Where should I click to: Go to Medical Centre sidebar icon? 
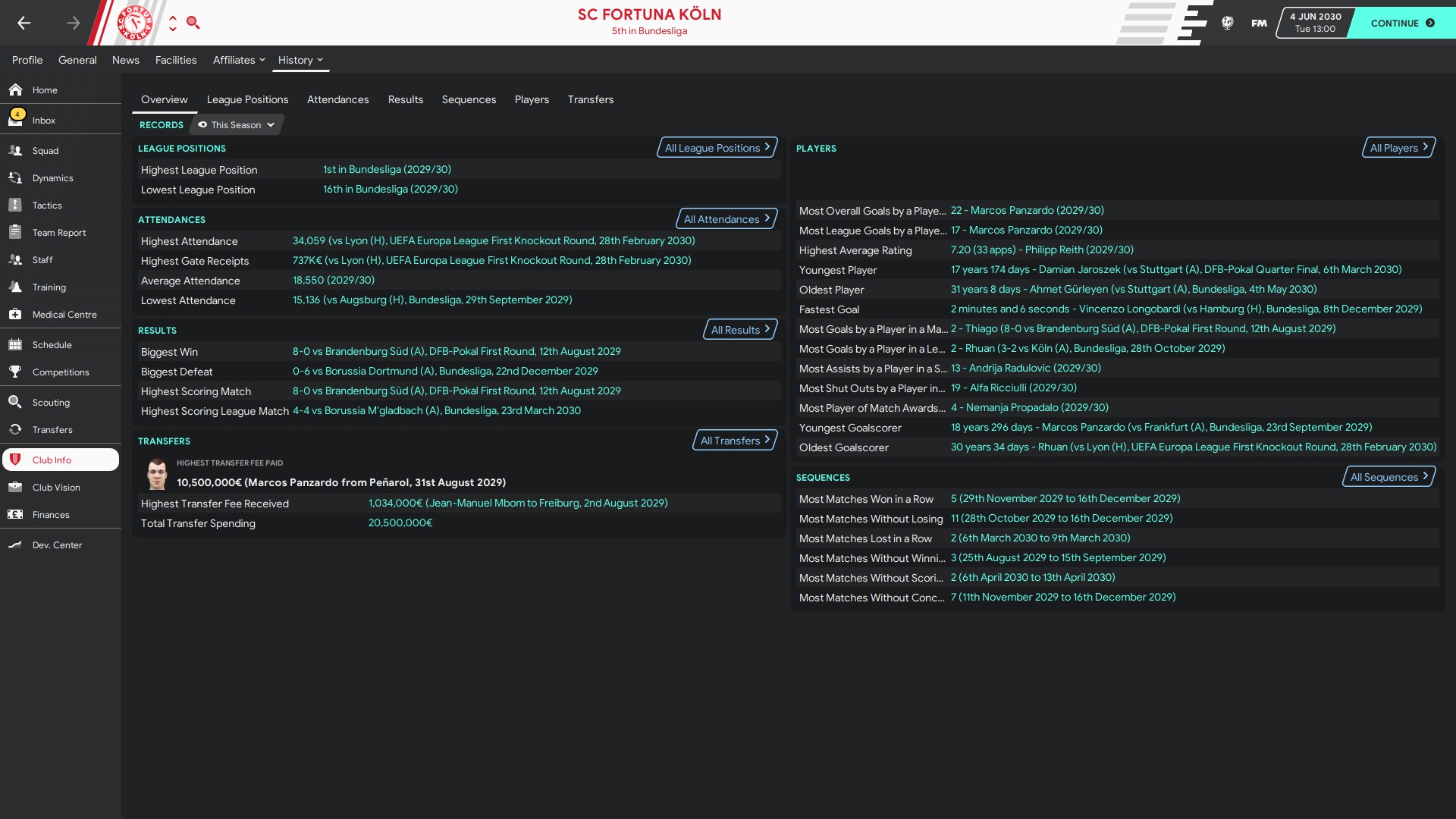pyautogui.click(x=16, y=314)
